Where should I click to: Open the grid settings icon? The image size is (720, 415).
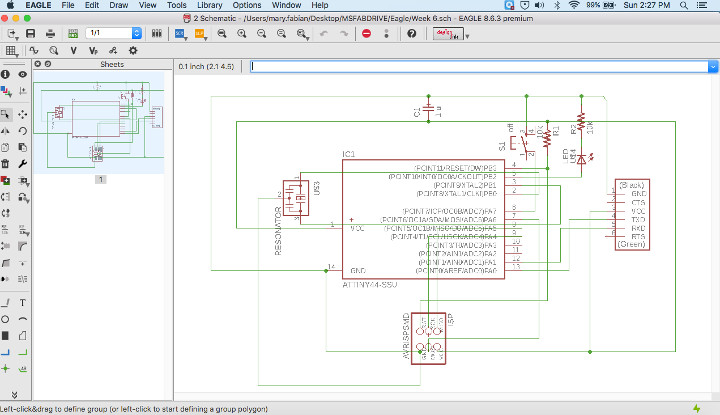point(11,51)
